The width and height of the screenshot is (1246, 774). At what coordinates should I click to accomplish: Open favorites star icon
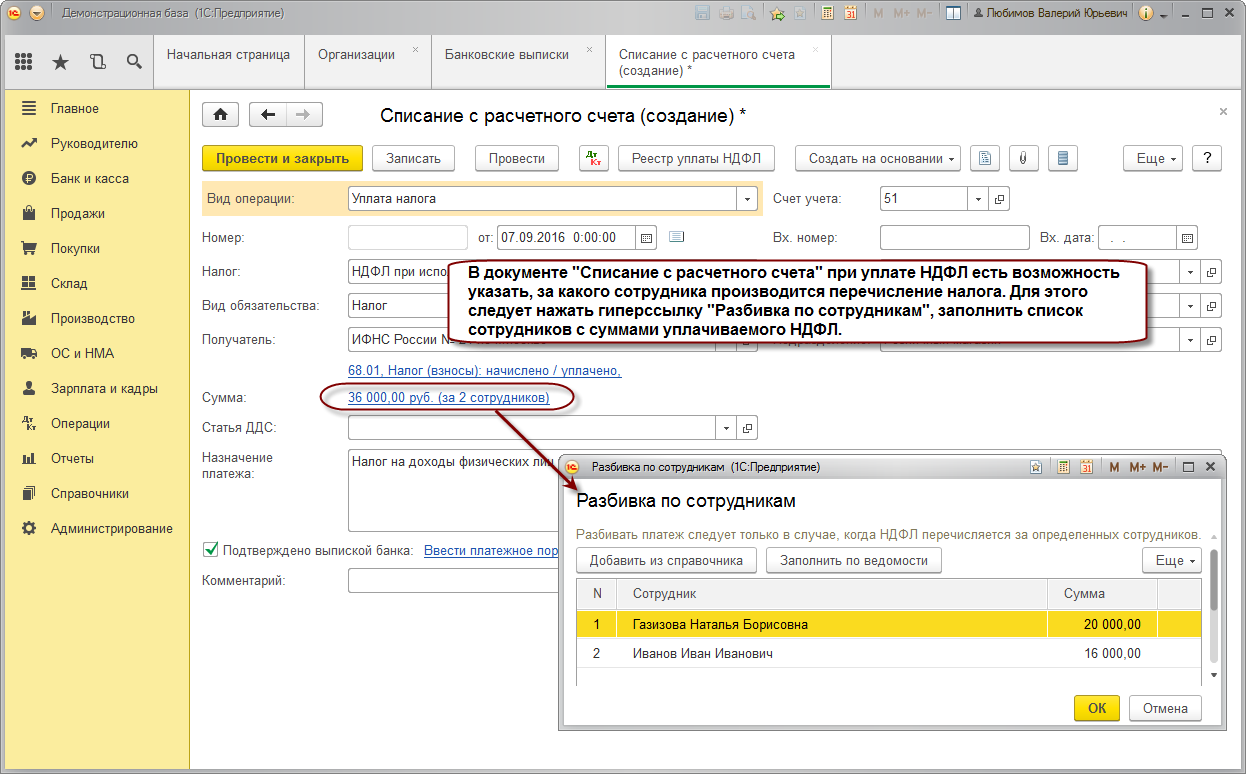(60, 62)
